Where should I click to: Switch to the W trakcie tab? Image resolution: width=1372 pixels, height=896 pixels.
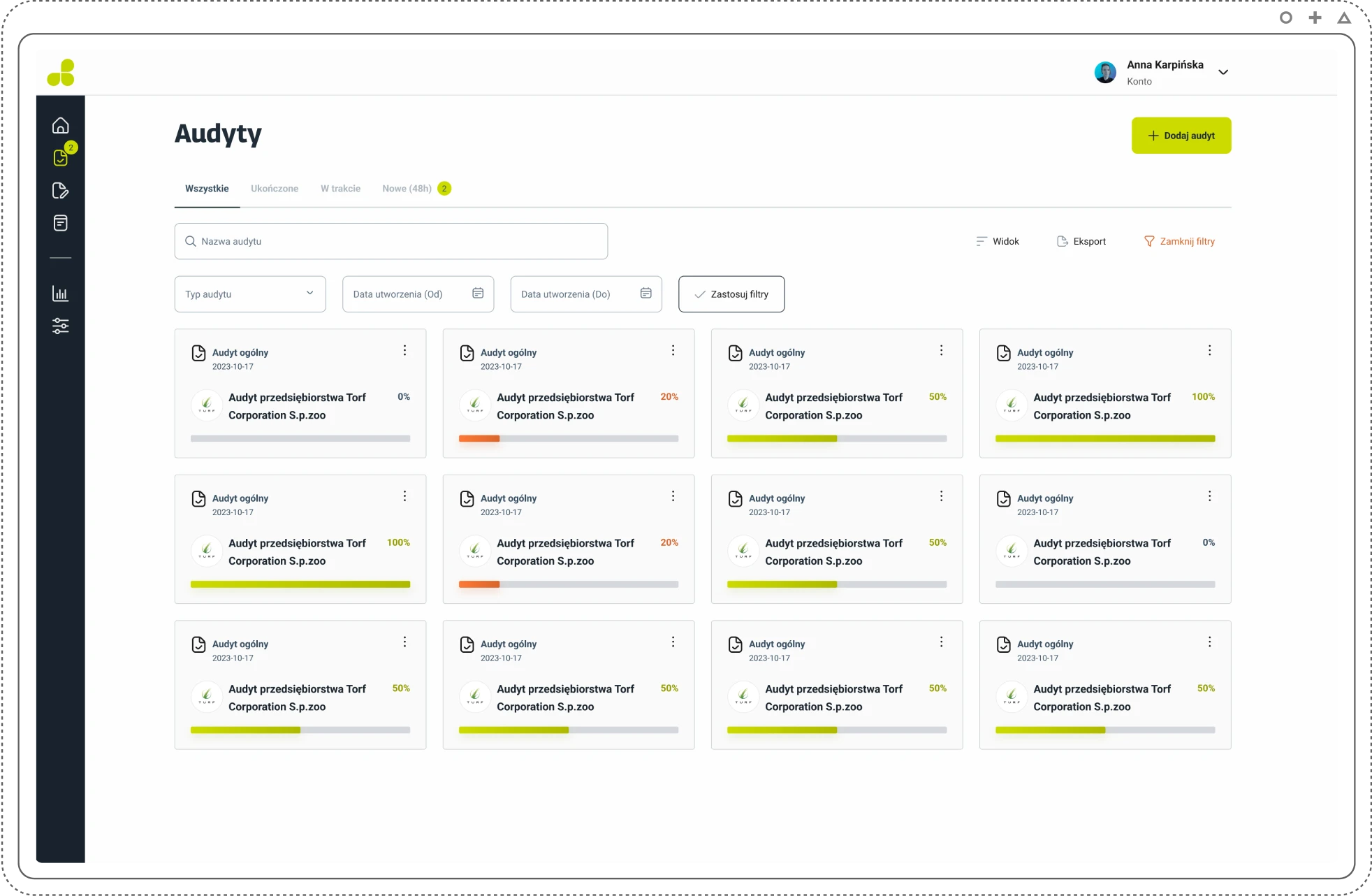(340, 189)
